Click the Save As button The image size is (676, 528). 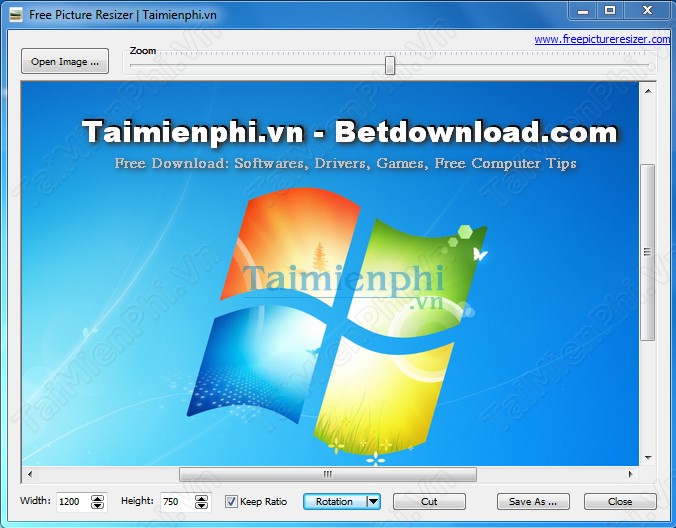(x=533, y=502)
